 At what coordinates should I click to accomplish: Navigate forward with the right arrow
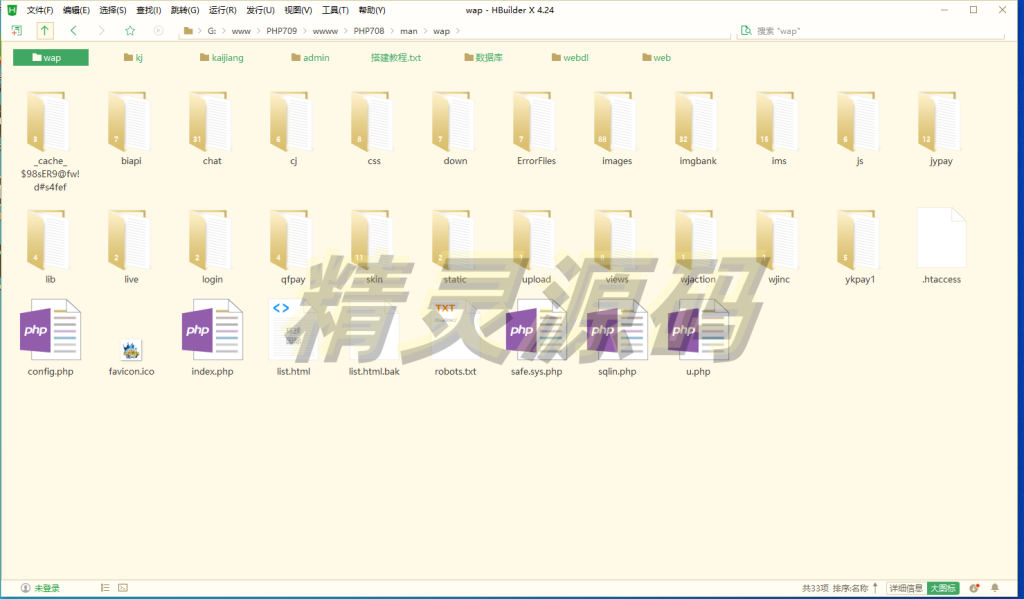(x=101, y=31)
